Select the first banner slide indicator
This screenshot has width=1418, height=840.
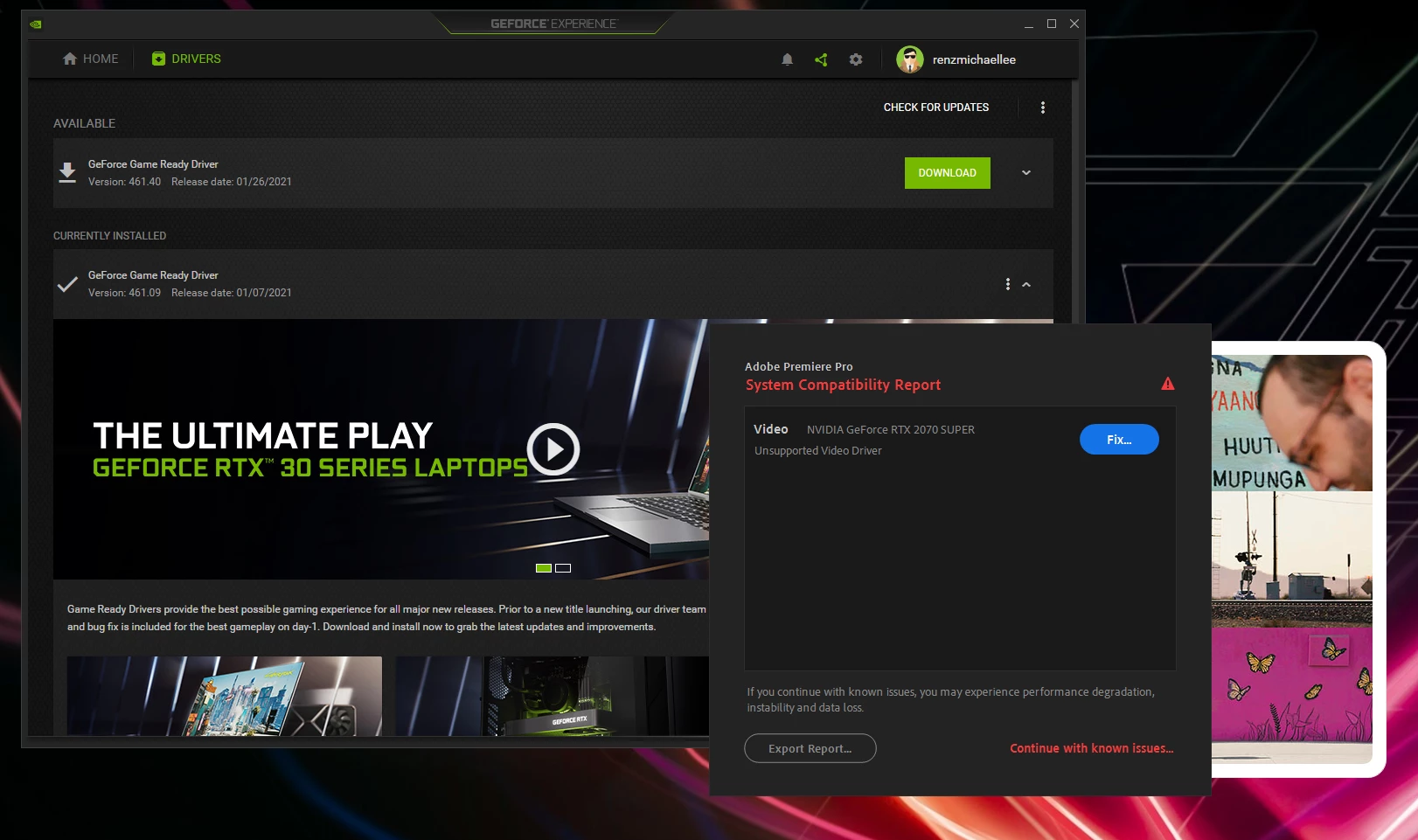pos(544,568)
